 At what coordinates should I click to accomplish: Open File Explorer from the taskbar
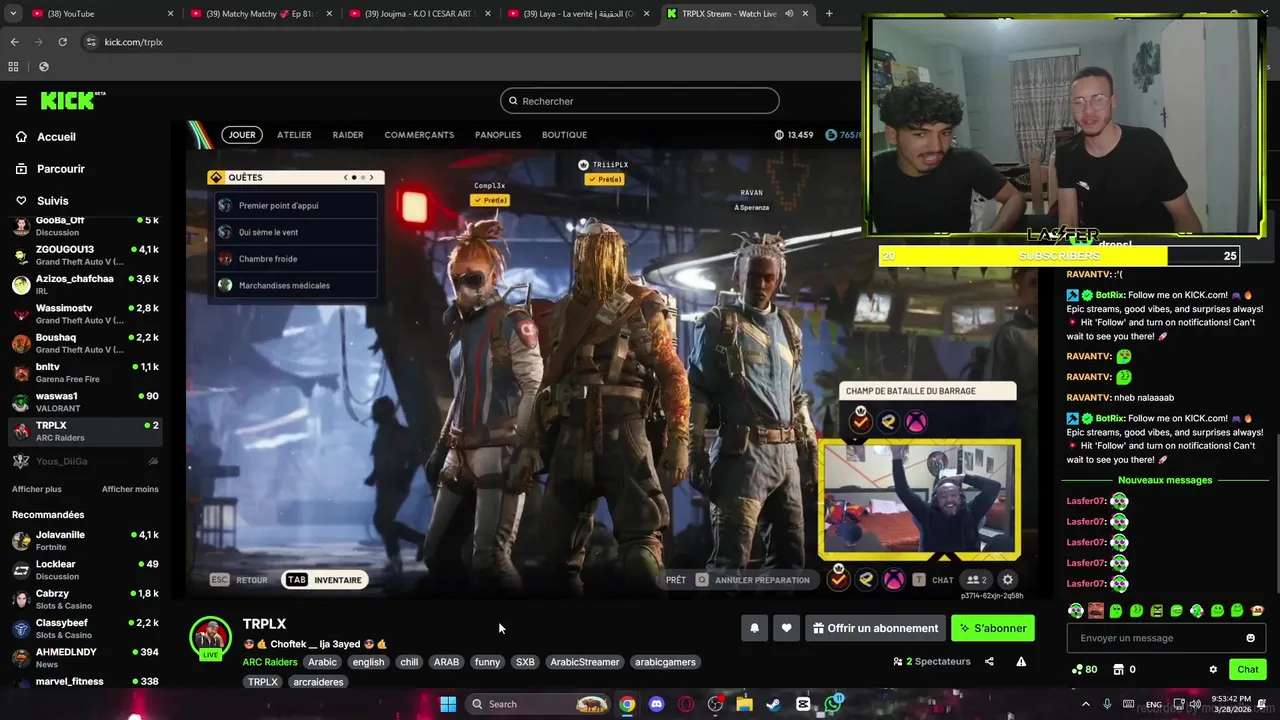(x=744, y=704)
